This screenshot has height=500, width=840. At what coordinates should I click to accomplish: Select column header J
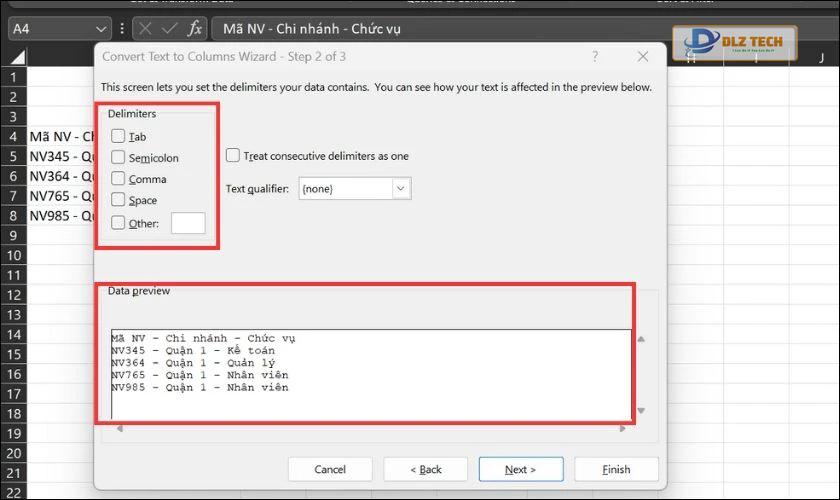click(821, 57)
